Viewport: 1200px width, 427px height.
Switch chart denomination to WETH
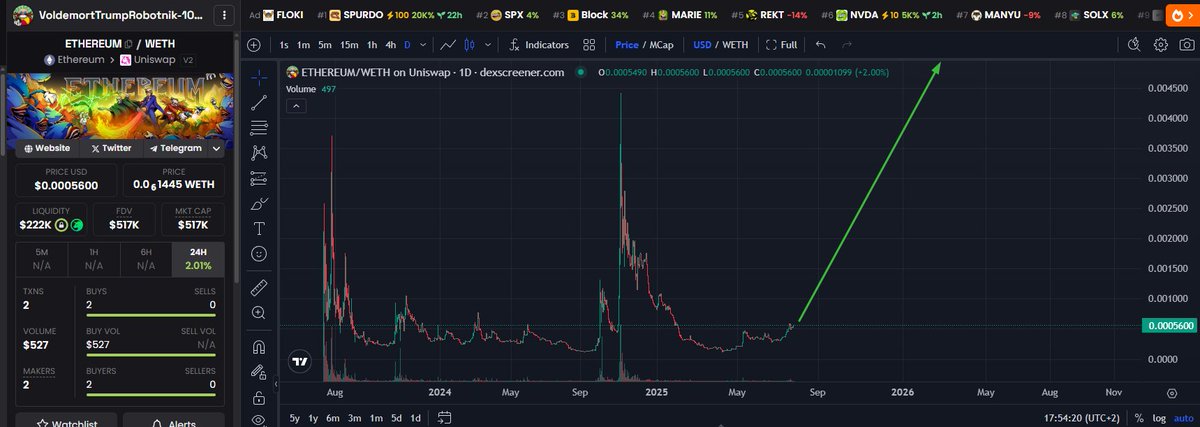(x=735, y=45)
